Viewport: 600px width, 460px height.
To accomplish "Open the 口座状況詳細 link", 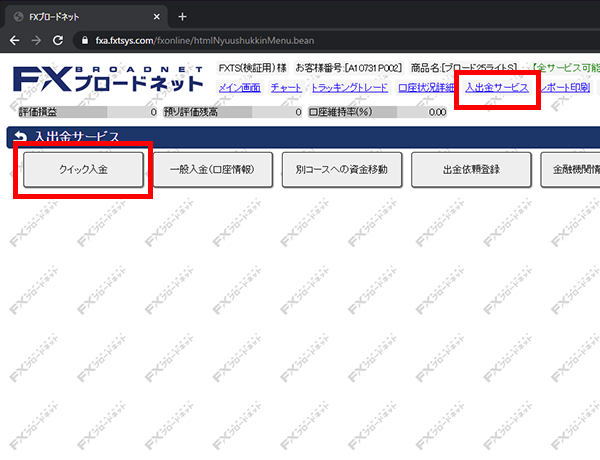I will tap(426, 88).
